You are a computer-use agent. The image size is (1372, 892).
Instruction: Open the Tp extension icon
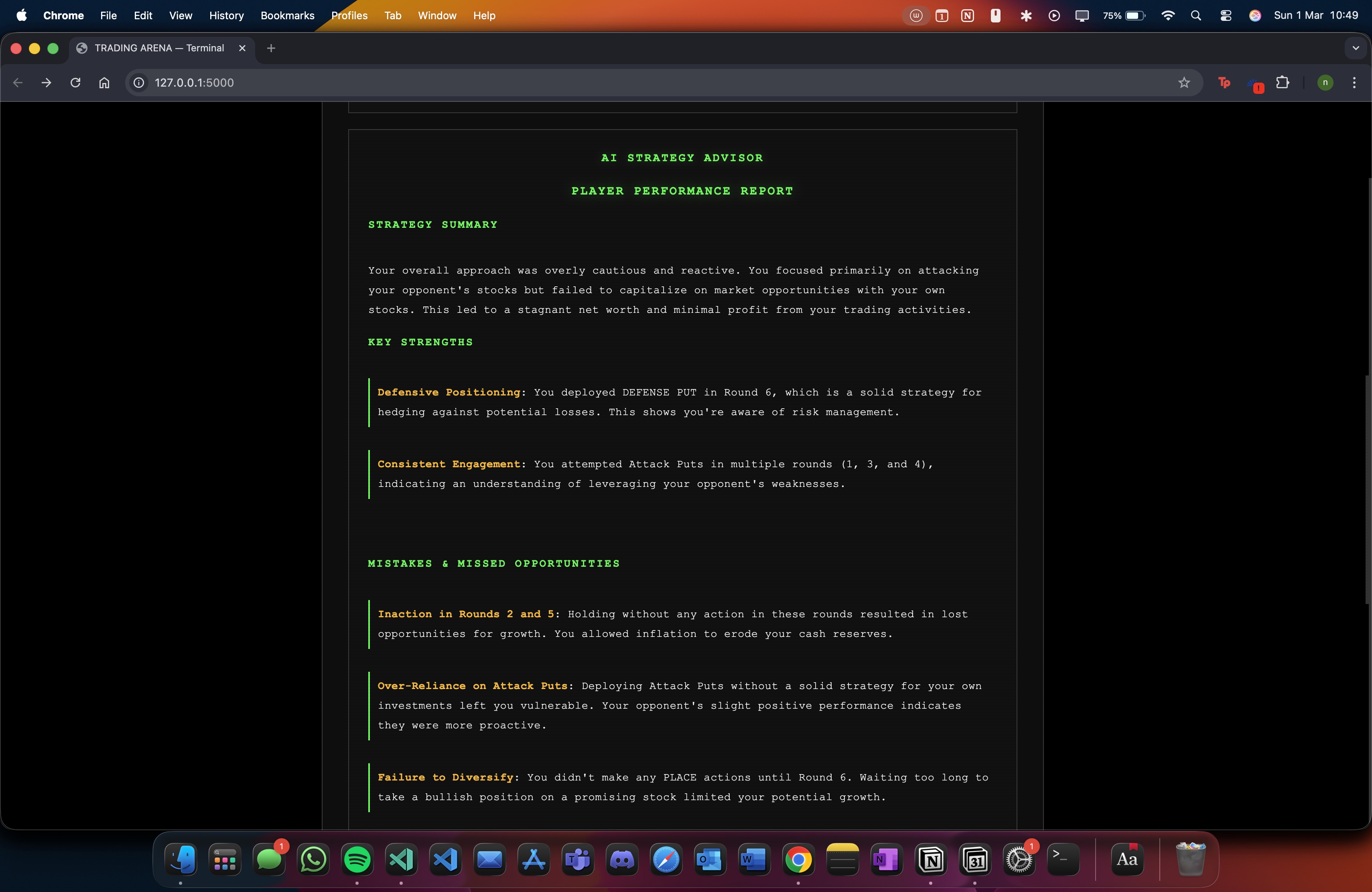click(x=1224, y=82)
